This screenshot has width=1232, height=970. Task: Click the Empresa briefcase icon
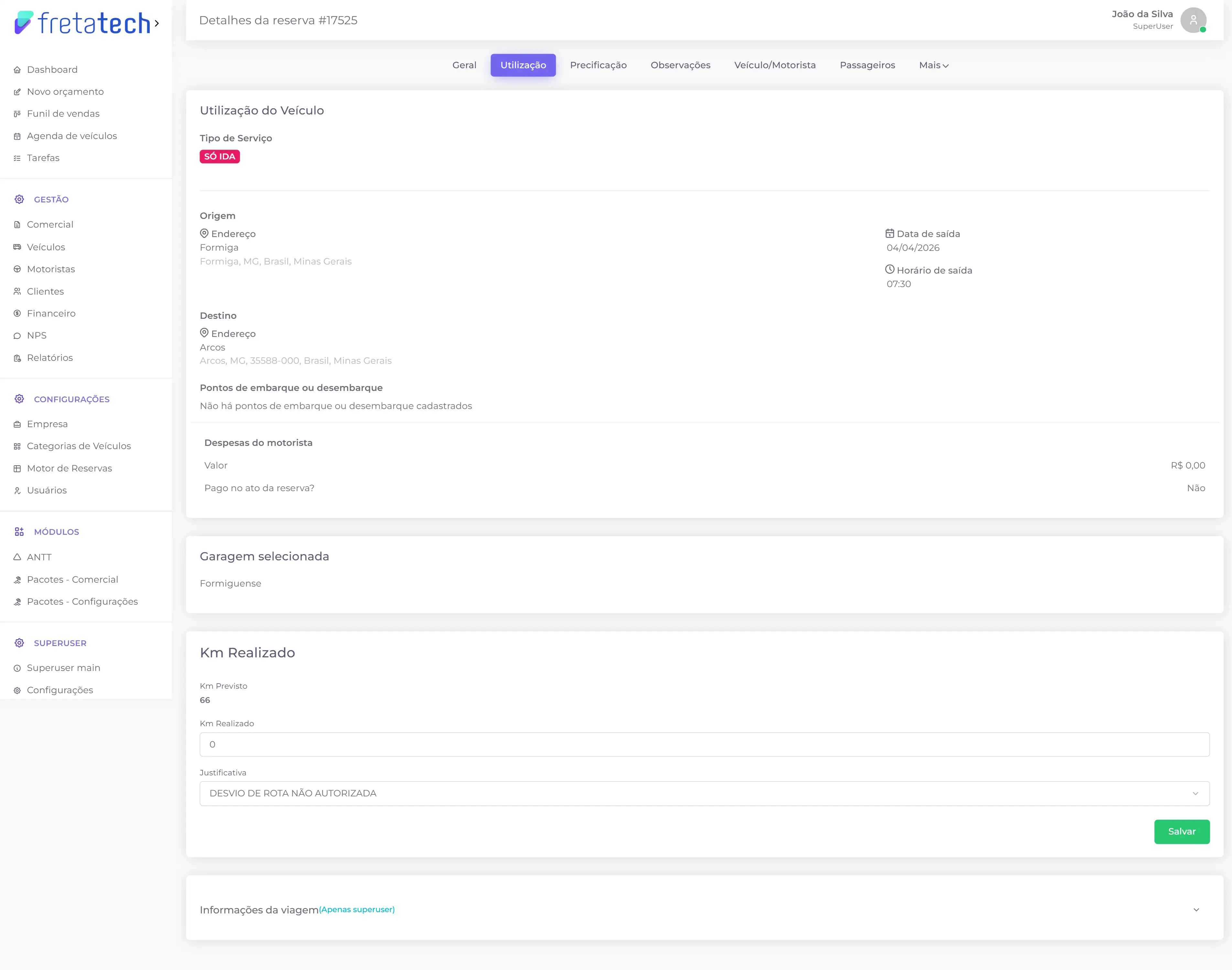17,424
